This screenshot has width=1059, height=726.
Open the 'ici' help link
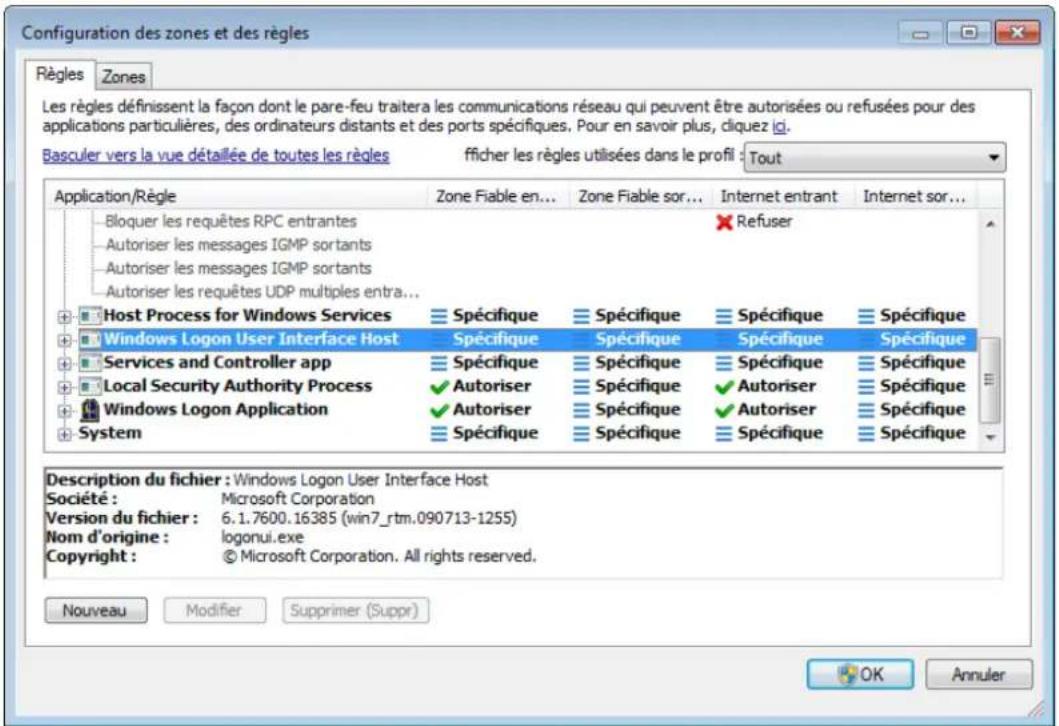pyautogui.click(x=779, y=126)
